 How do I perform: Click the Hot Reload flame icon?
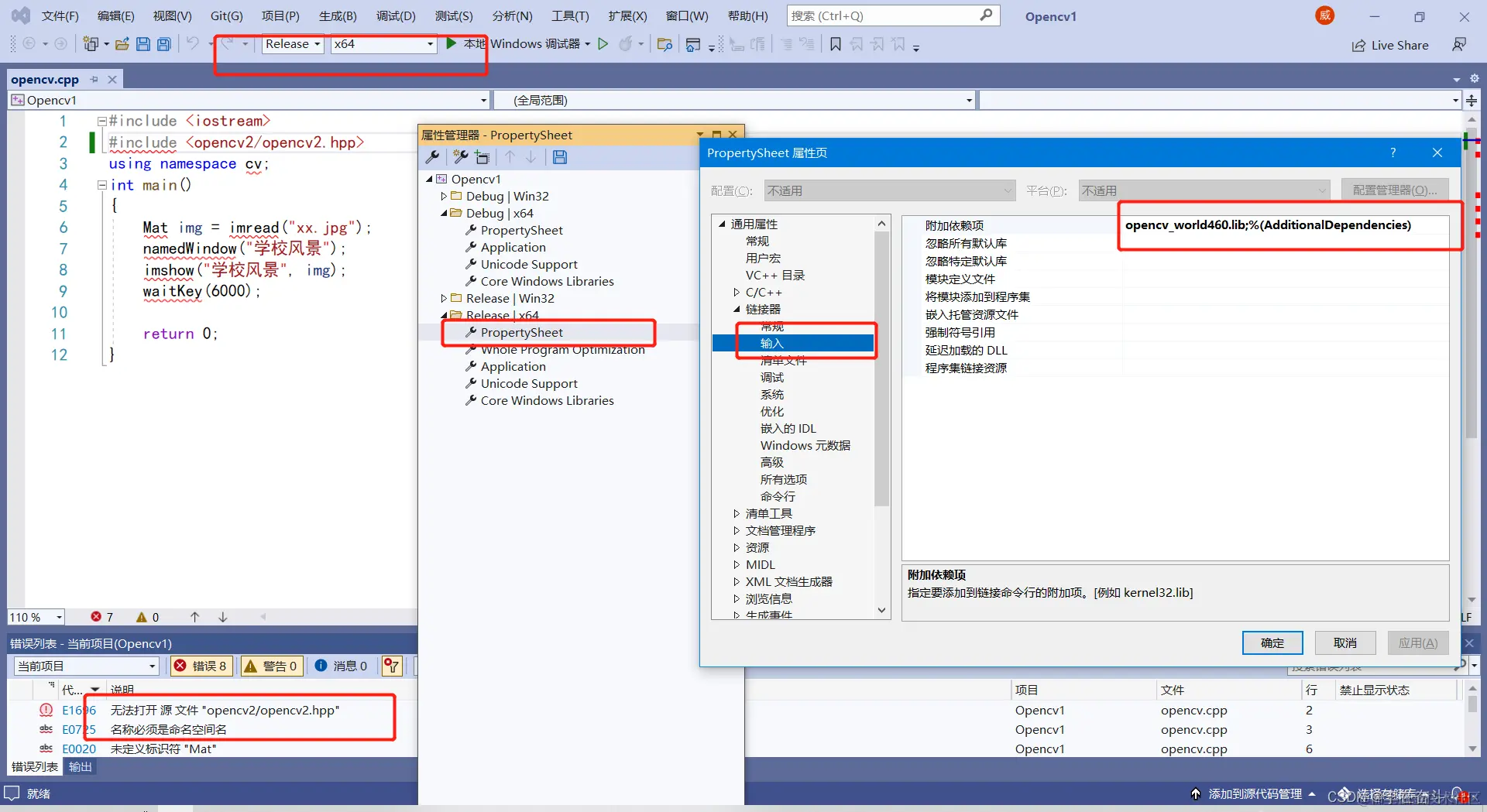click(626, 44)
